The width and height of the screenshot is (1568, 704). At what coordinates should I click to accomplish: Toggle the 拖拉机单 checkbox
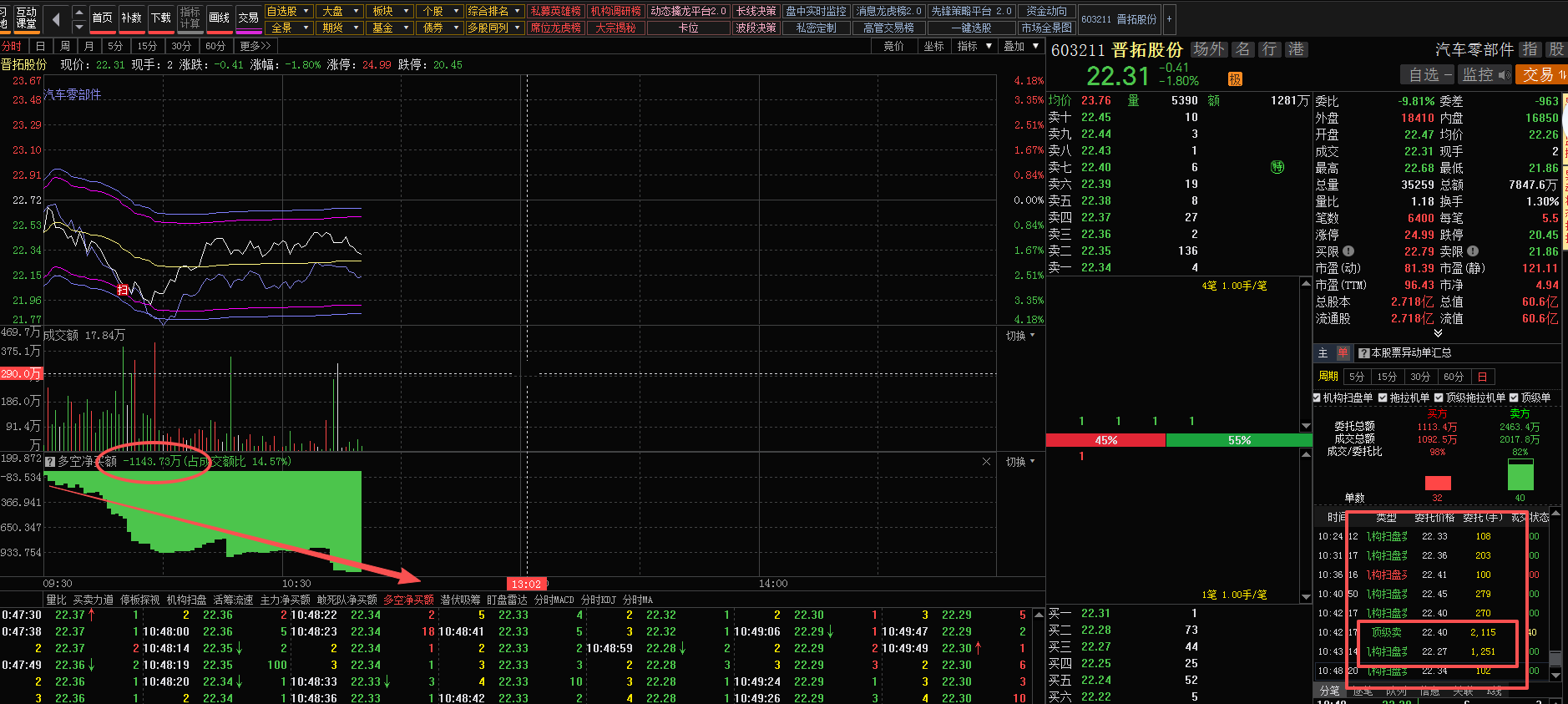coord(1383,398)
